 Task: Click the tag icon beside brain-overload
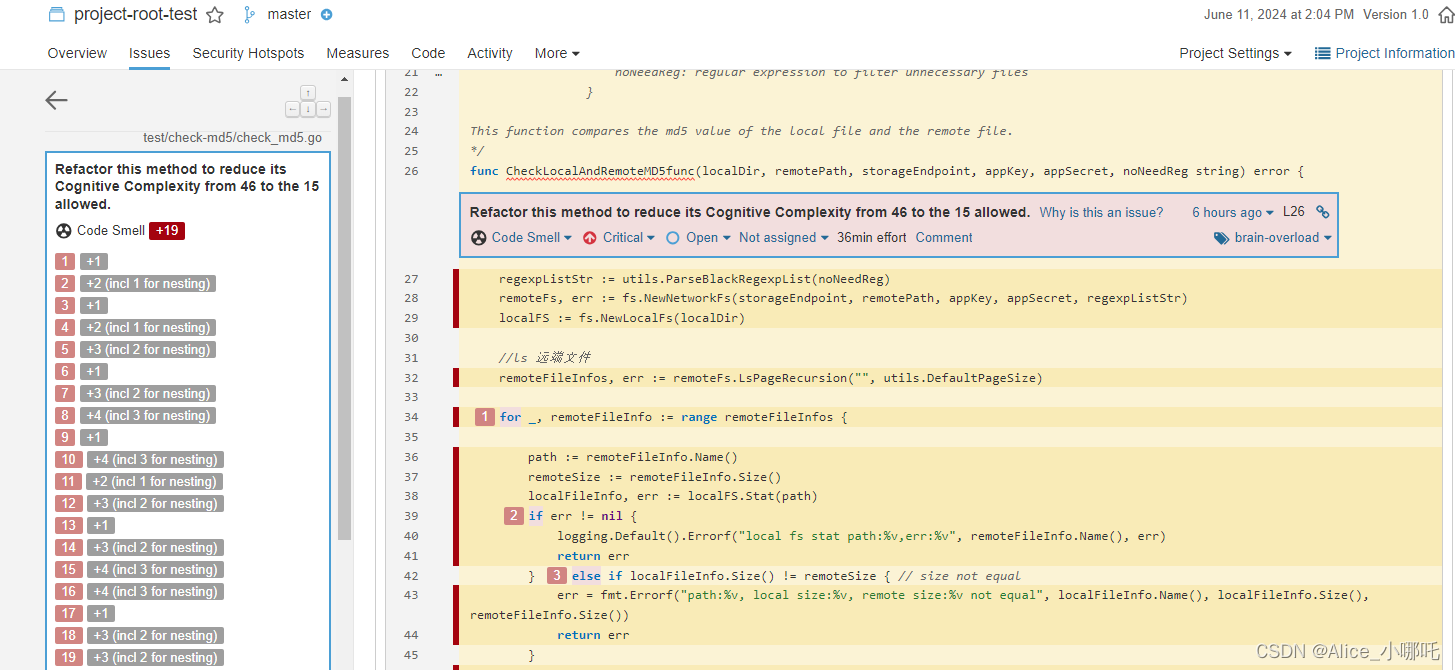1221,237
